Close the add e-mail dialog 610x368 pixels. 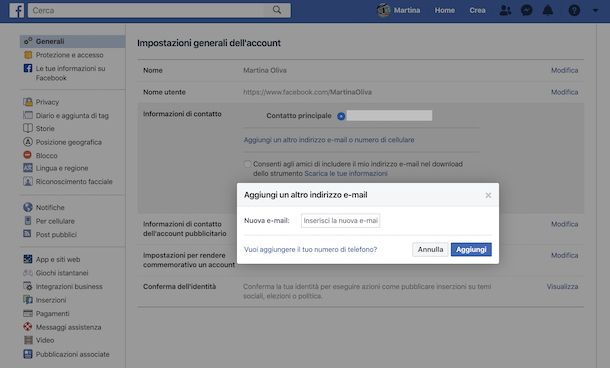488,195
